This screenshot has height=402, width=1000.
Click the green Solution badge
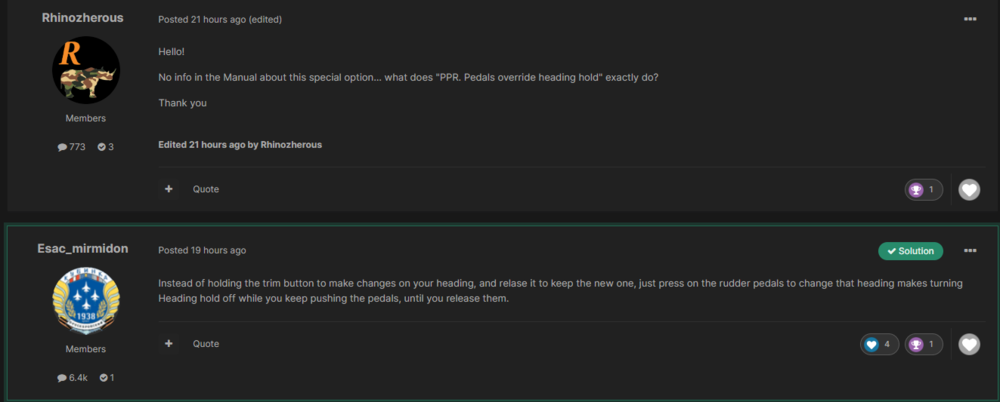click(910, 251)
